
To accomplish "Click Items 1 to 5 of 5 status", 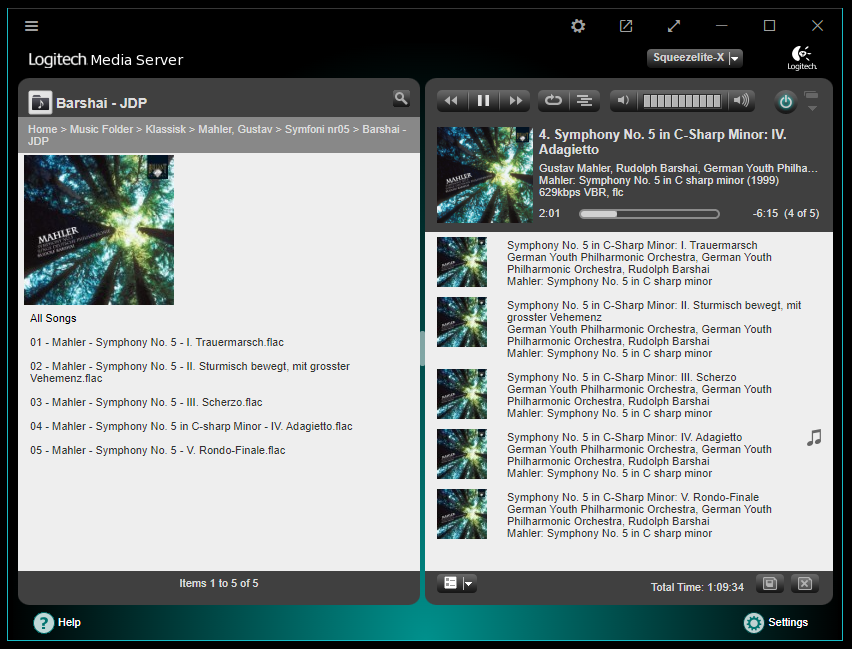I will point(219,583).
